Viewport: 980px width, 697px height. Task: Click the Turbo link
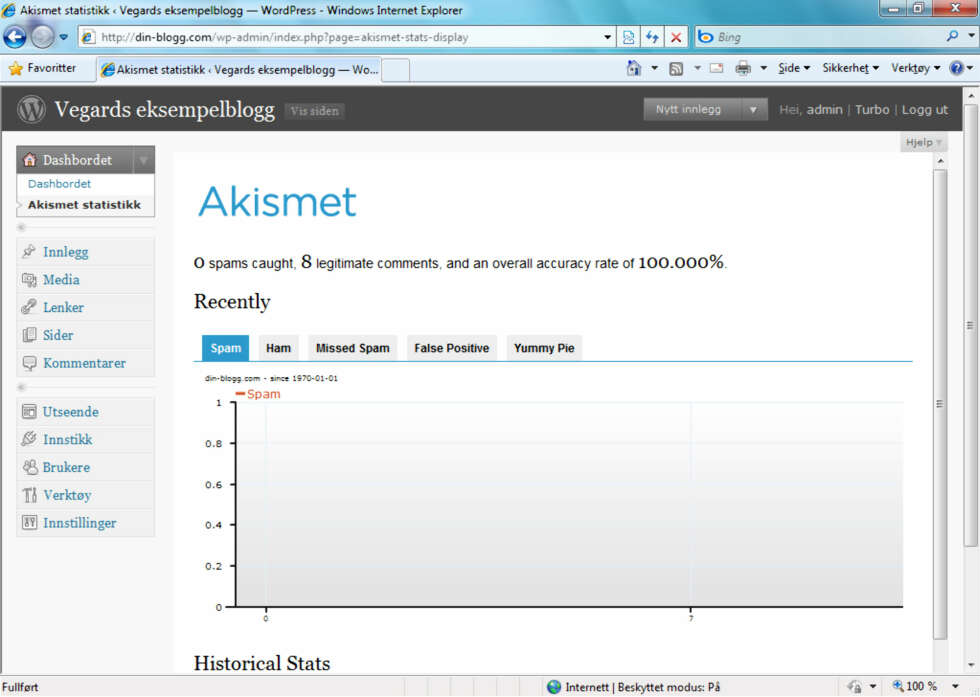pos(872,109)
